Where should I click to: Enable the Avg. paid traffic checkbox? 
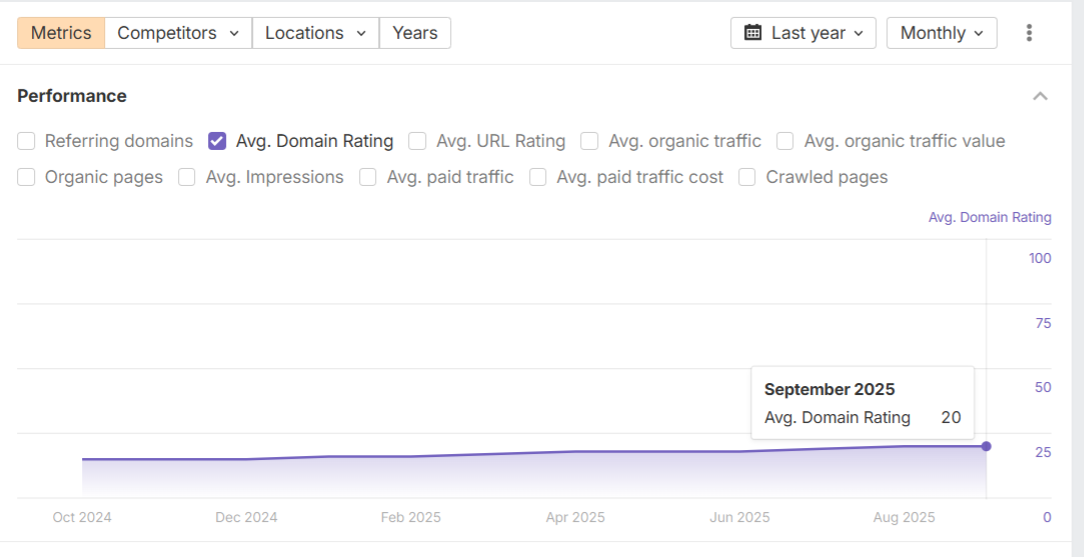(x=368, y=177)
